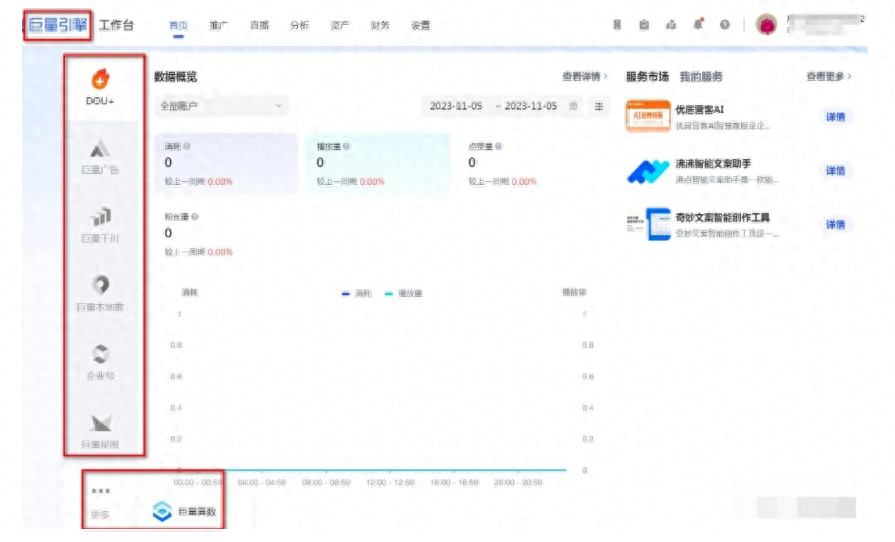Switch to 我的服务 tab
Screen dimensions: 895x542
point(701,76)
